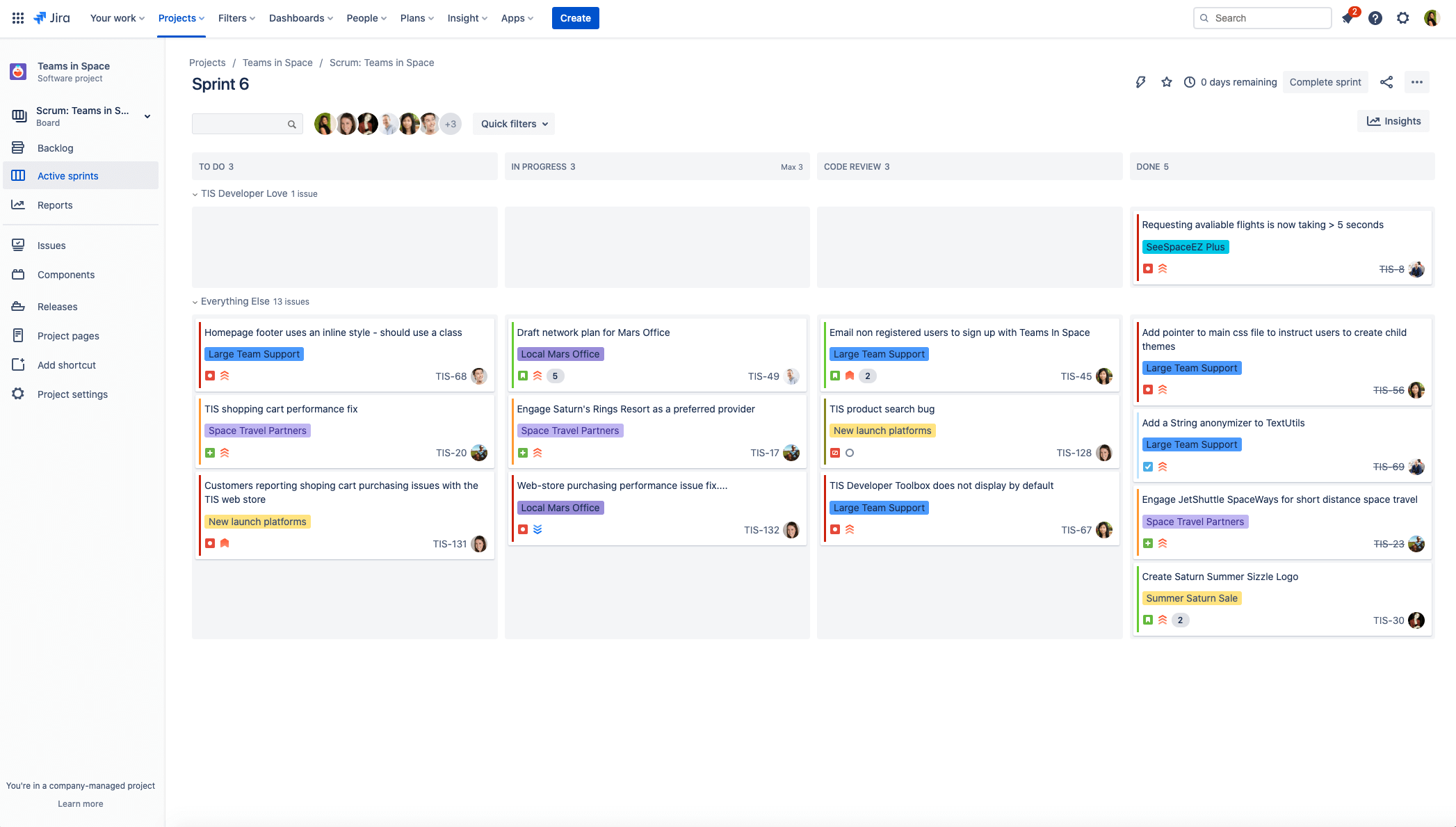This screenshot has width=1456, height=827.
Task: Click the search icon in board filter
Action: point(290,123)
